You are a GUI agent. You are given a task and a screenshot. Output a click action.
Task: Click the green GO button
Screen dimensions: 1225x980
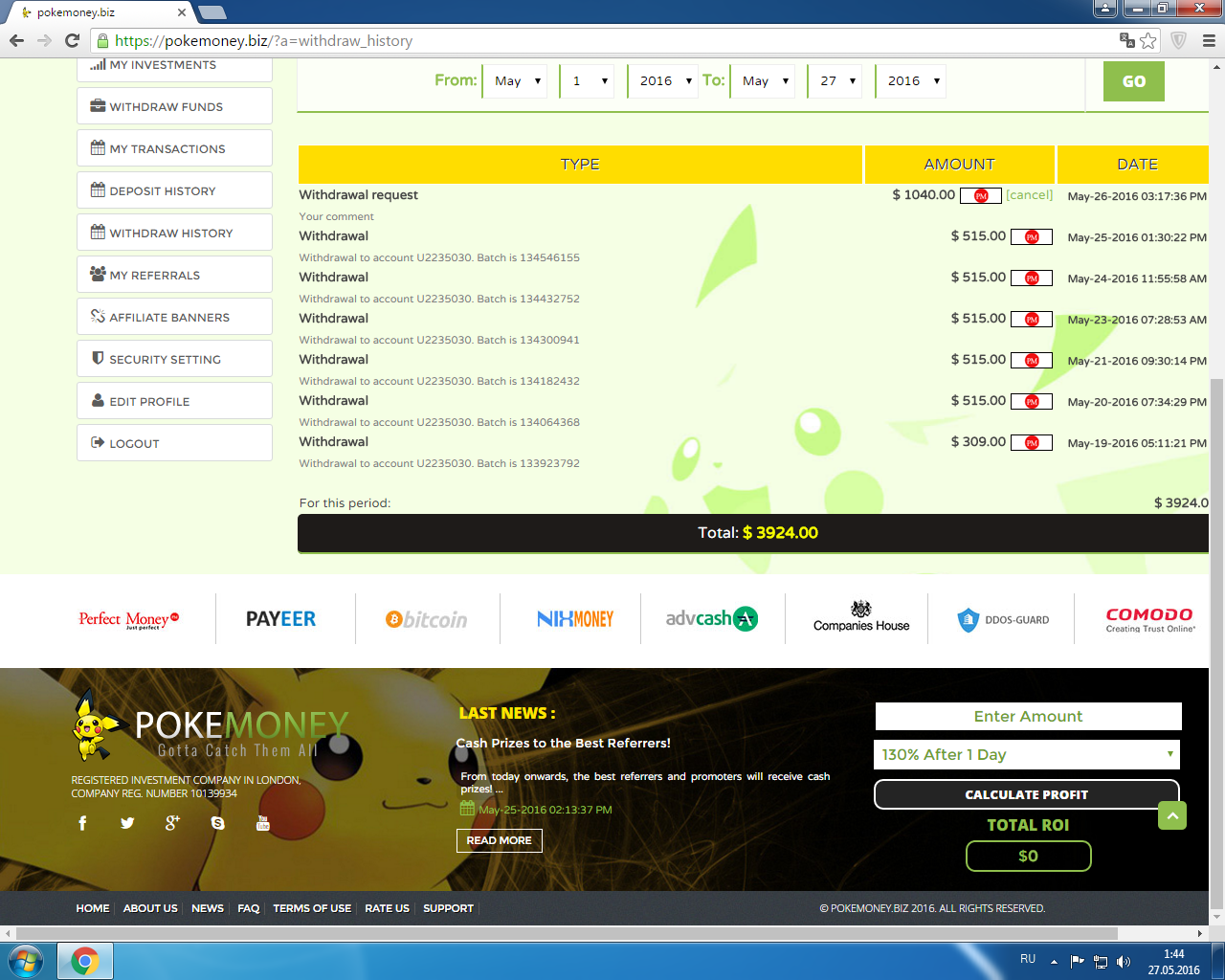(x=1134, y=81)
